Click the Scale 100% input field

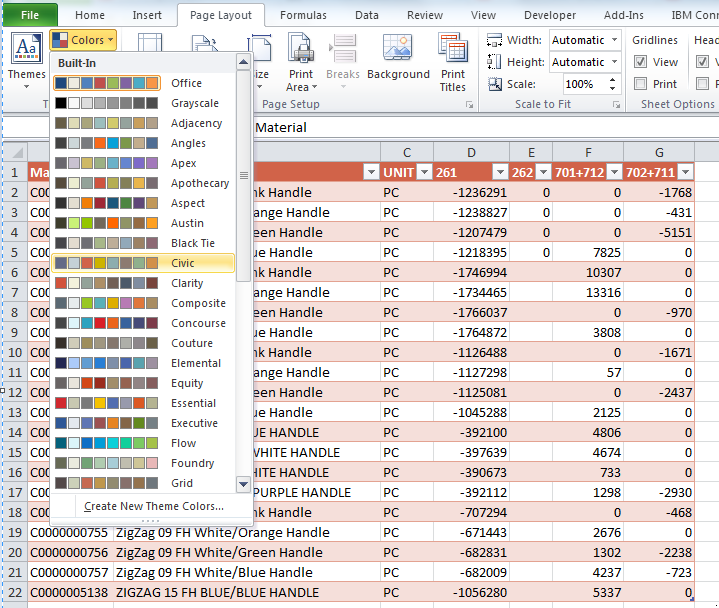(x=585, y=84)
